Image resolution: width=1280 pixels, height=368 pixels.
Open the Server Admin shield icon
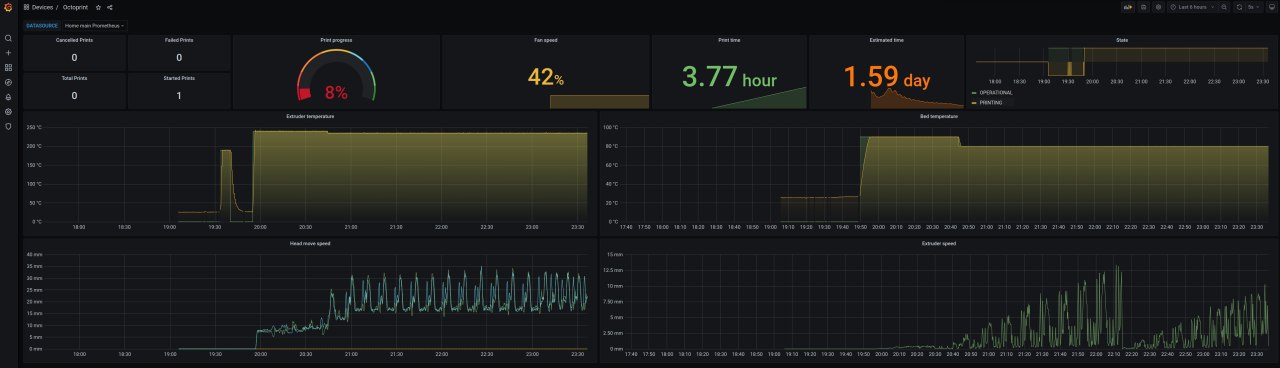[x=8, y=126]
